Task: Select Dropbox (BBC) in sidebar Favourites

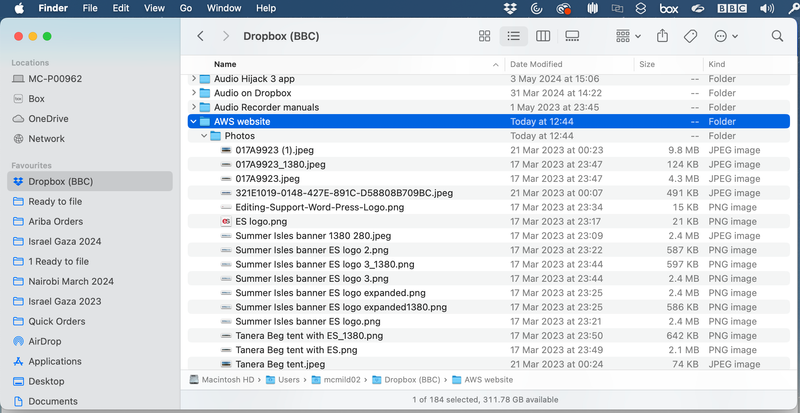Action: 90,181
